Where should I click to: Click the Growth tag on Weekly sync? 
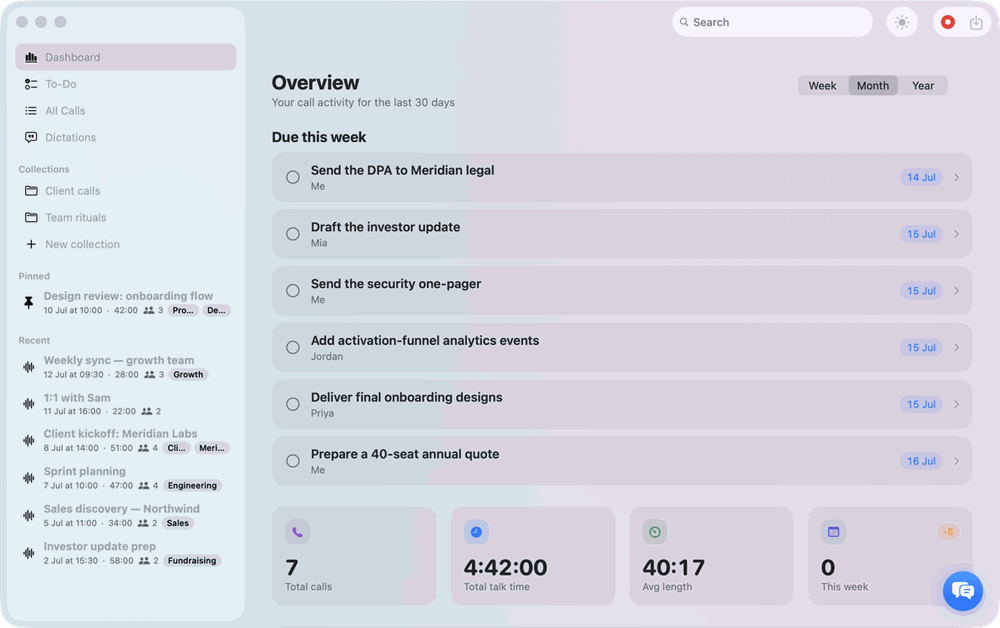tap(188, 375)
